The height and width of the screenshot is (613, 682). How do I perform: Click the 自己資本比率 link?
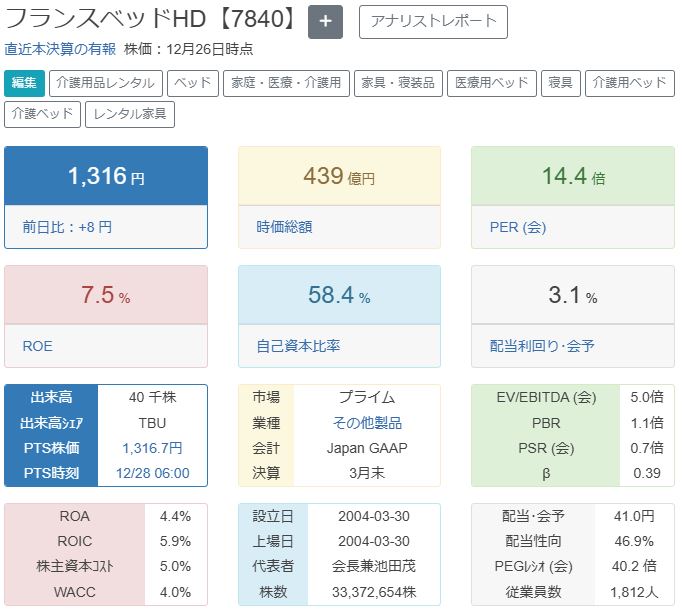tap(298, 346)
